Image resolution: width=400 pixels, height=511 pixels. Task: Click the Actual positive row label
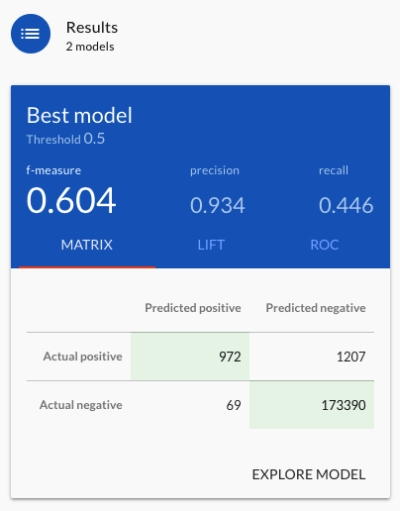coord(83,357)
